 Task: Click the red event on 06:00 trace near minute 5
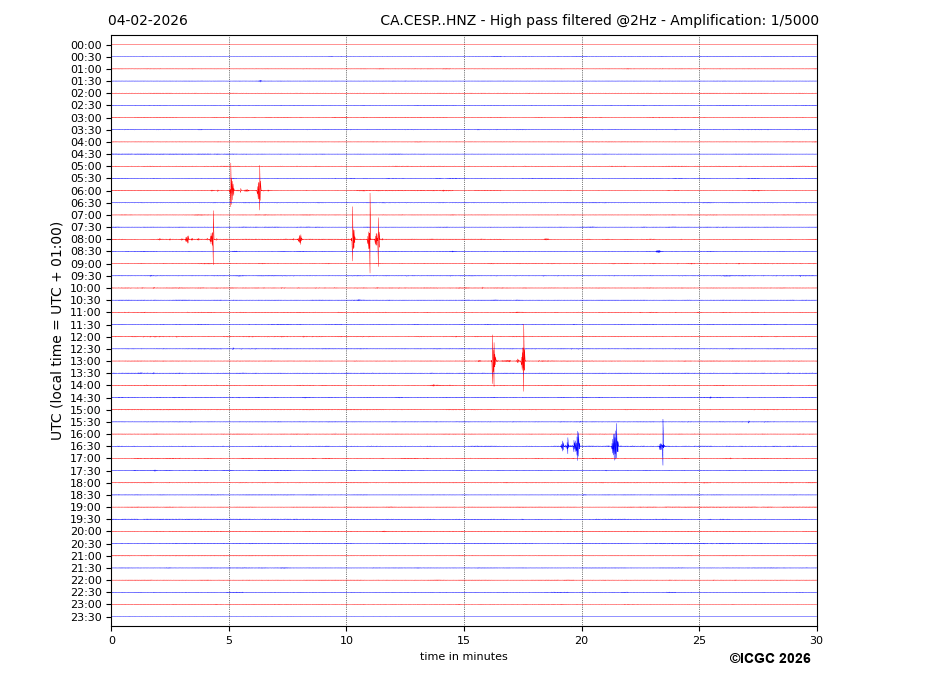231,190
